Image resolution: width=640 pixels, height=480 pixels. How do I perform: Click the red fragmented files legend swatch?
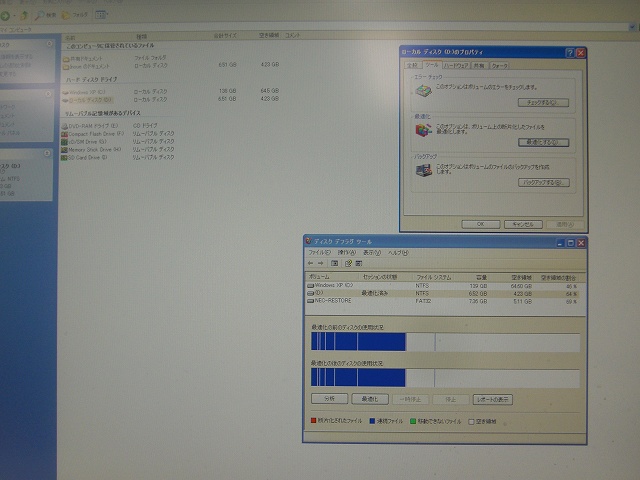click(x=313, y=420)
